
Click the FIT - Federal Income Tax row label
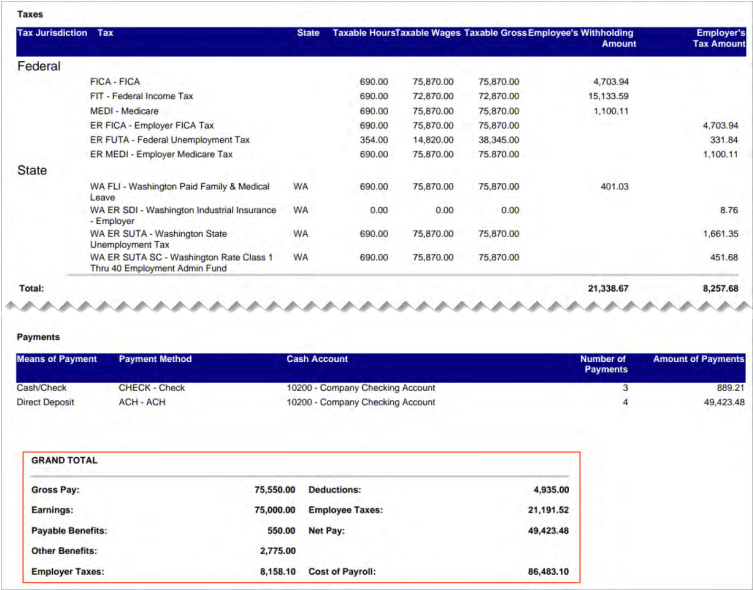(141, 96)
